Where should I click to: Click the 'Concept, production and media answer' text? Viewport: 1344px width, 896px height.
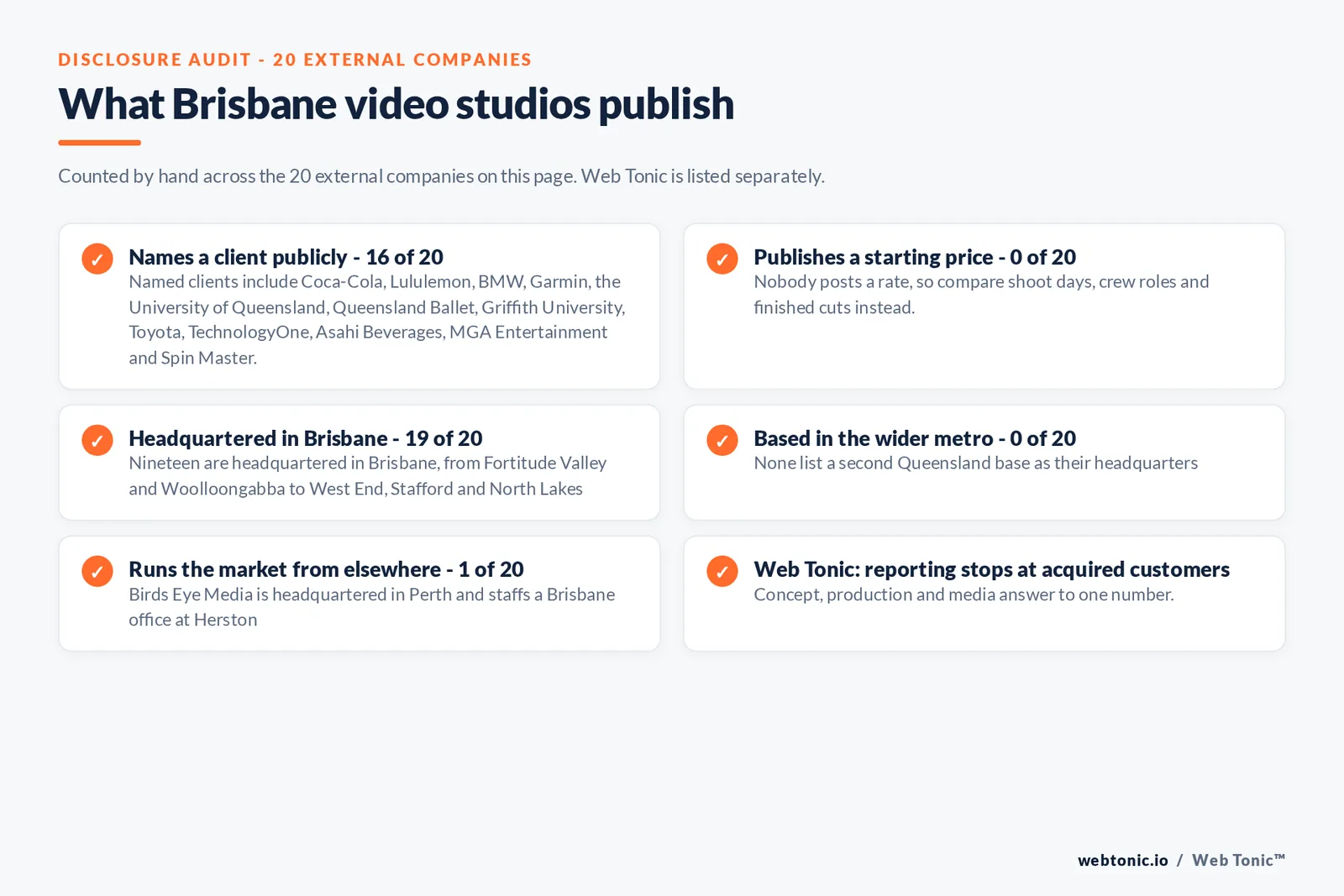(963, 594)
